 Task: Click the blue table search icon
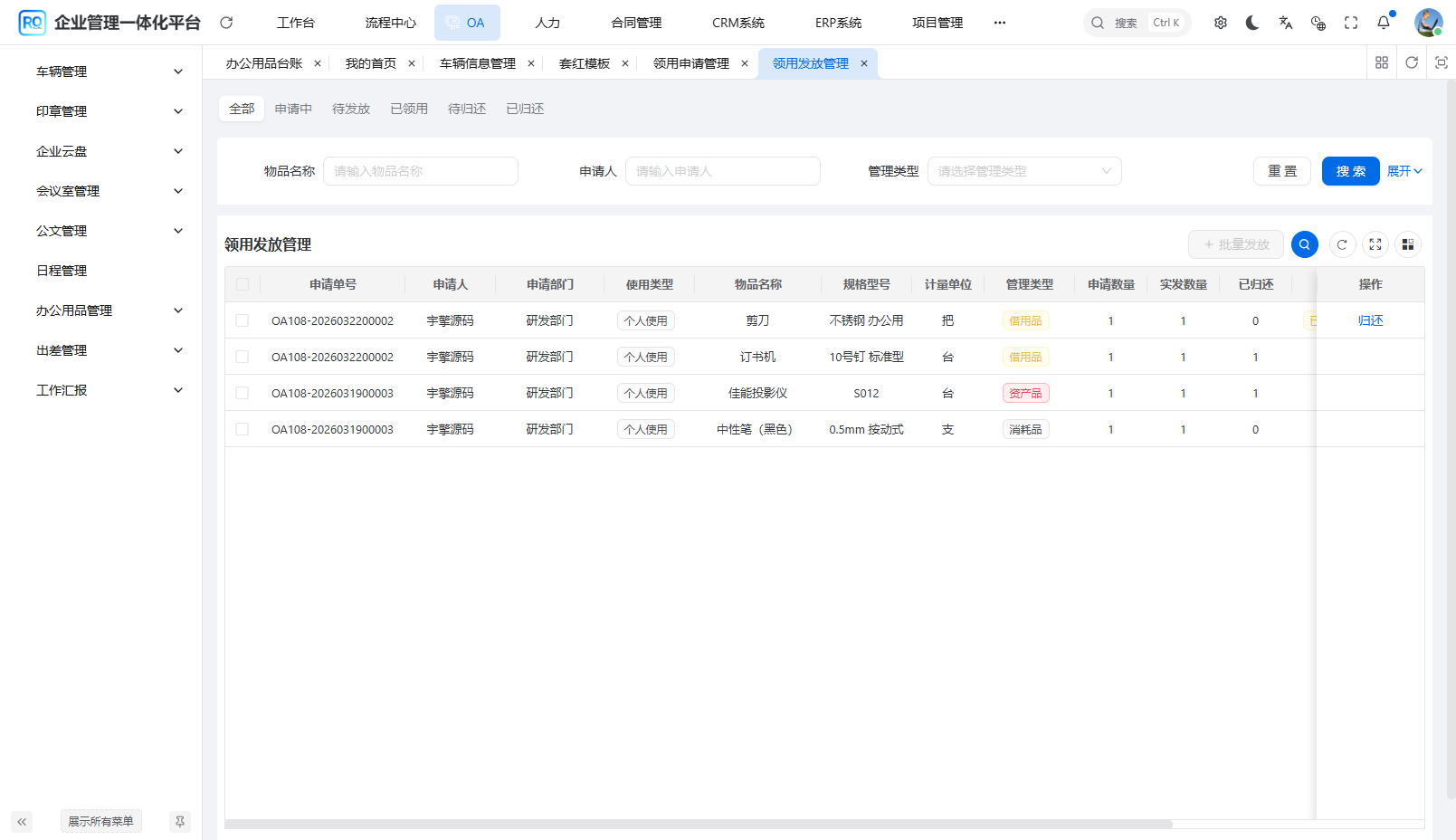(x=1304, y=244)
